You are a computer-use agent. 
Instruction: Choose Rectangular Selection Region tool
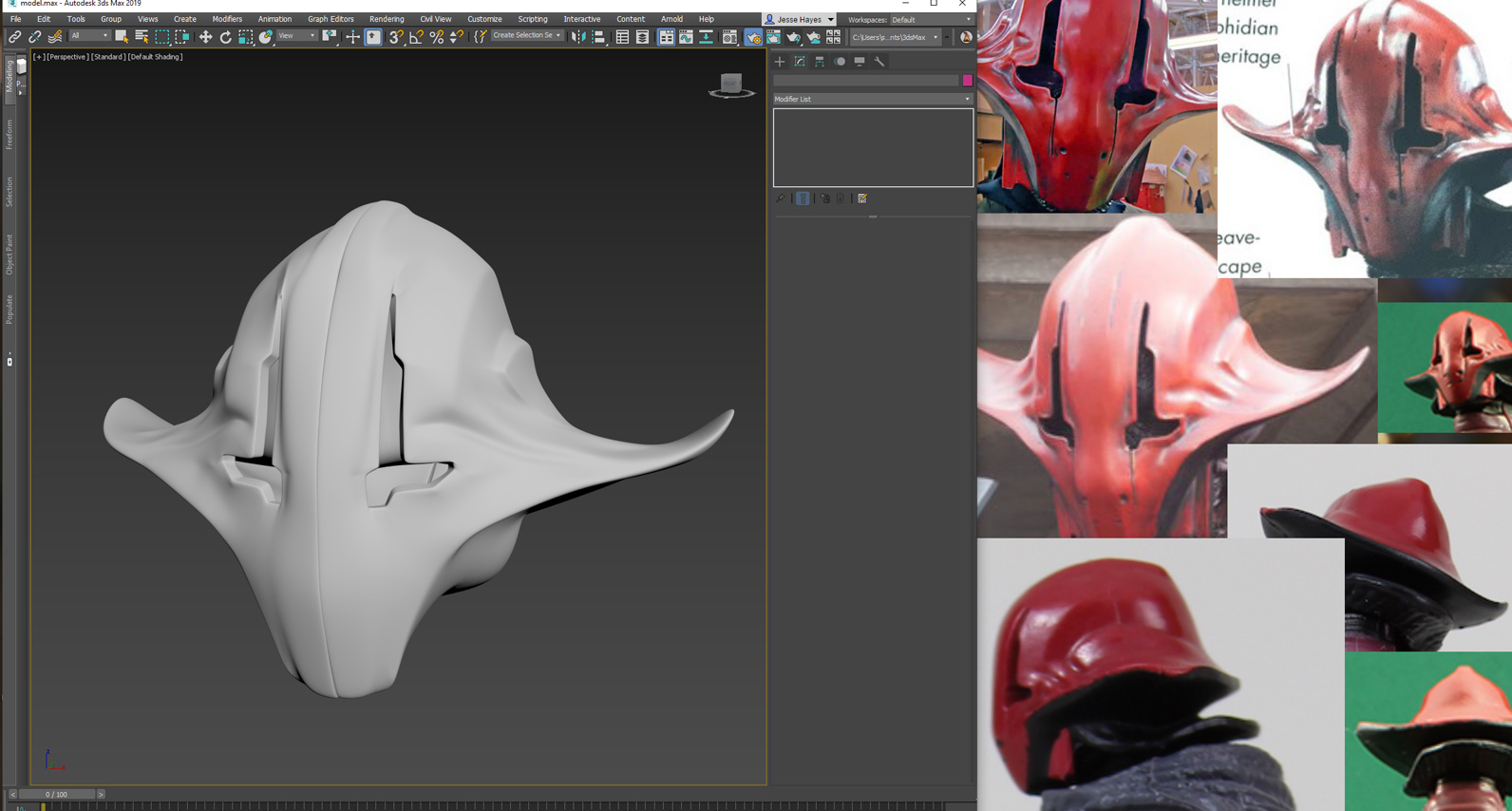(161, 37)
